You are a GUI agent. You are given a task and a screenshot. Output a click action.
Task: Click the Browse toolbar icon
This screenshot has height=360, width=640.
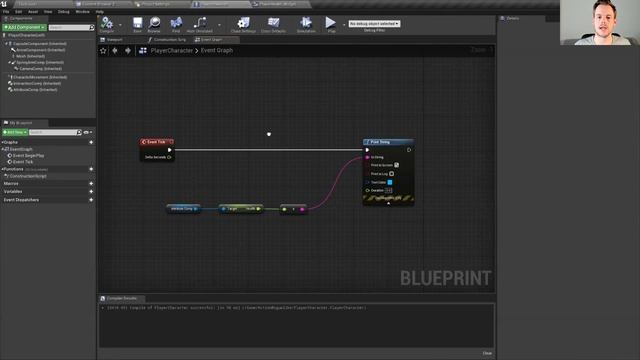154,23
